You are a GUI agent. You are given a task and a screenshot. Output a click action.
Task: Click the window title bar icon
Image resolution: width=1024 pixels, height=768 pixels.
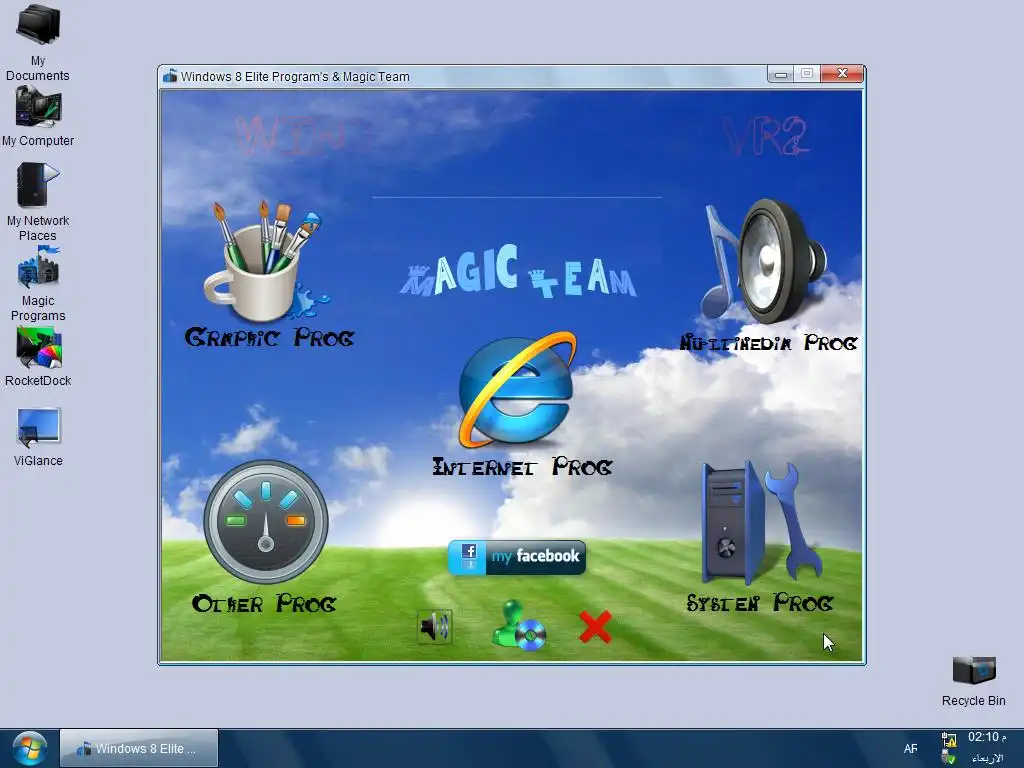pyautogui.click(x=170, y=76)
